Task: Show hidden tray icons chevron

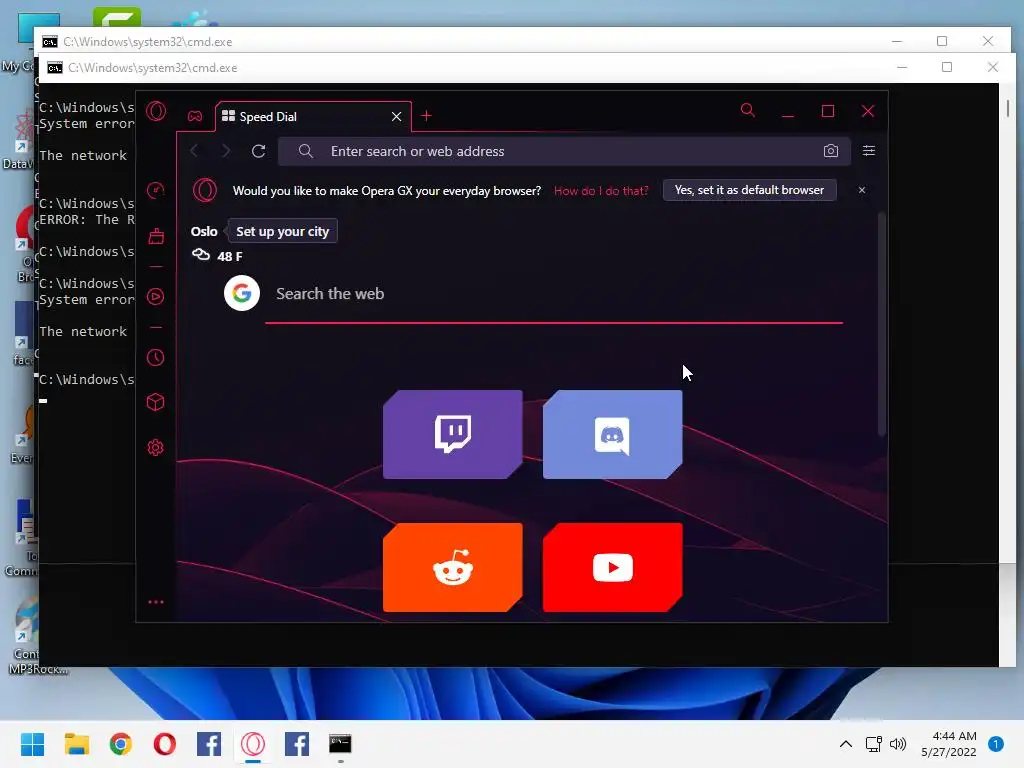Action: pyautogui.click(x=845, y=744)
